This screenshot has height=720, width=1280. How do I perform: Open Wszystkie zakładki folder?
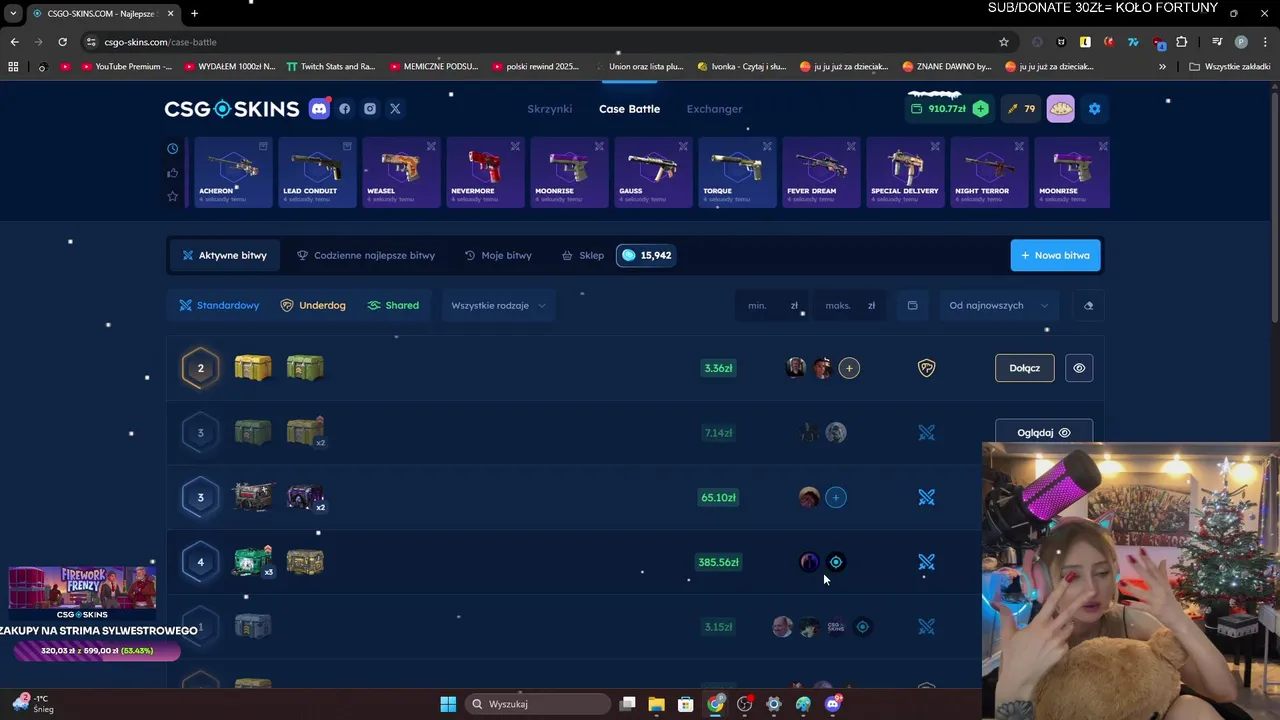click(1230, 67)
